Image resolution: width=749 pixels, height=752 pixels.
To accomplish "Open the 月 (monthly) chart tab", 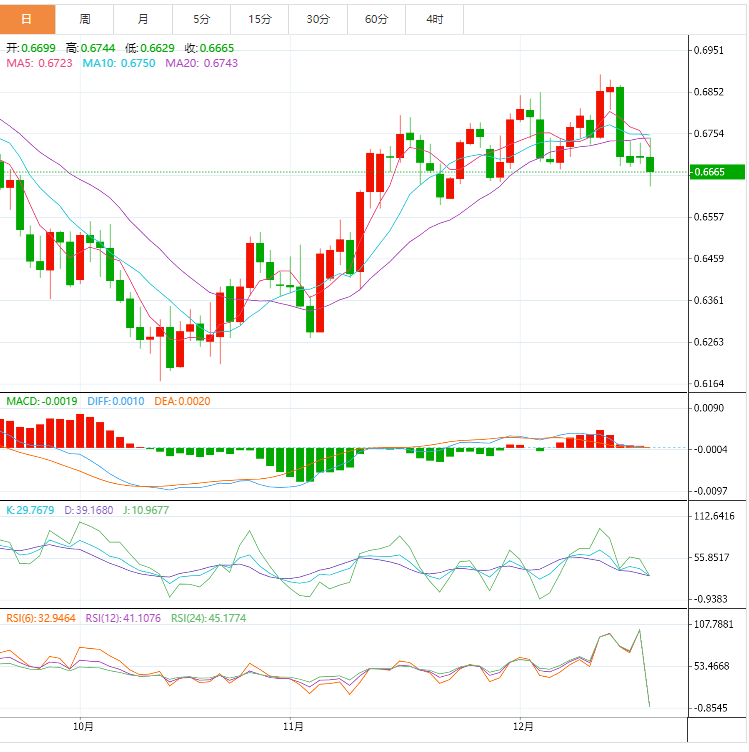I will click(x=143, y=19).
